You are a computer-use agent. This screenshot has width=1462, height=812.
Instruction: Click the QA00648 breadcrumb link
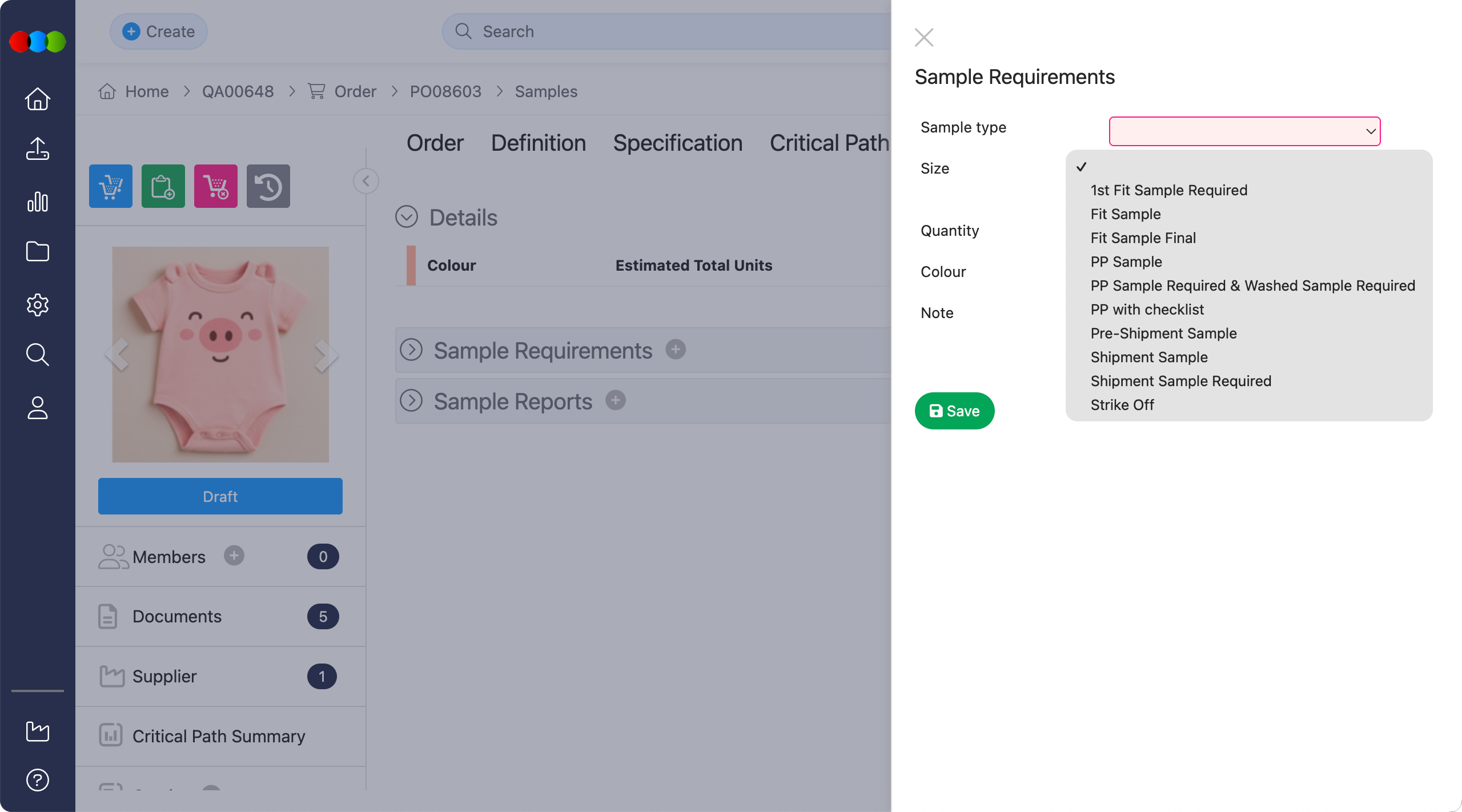(x=238, y=91)
